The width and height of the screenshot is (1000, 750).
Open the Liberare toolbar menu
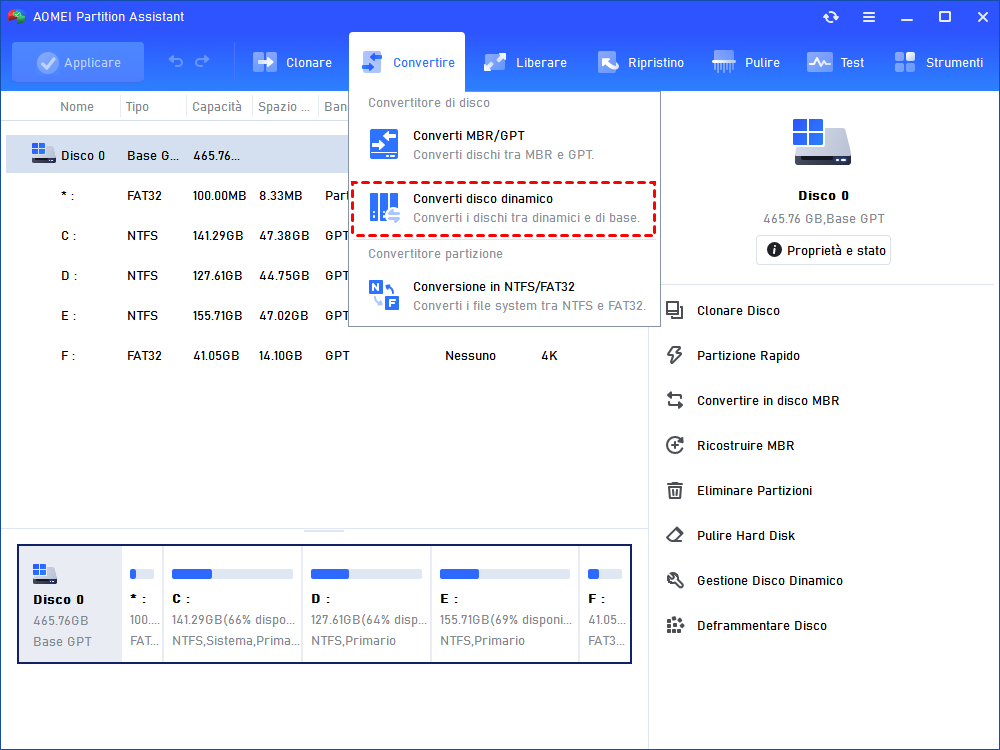(x=525, y=62)
